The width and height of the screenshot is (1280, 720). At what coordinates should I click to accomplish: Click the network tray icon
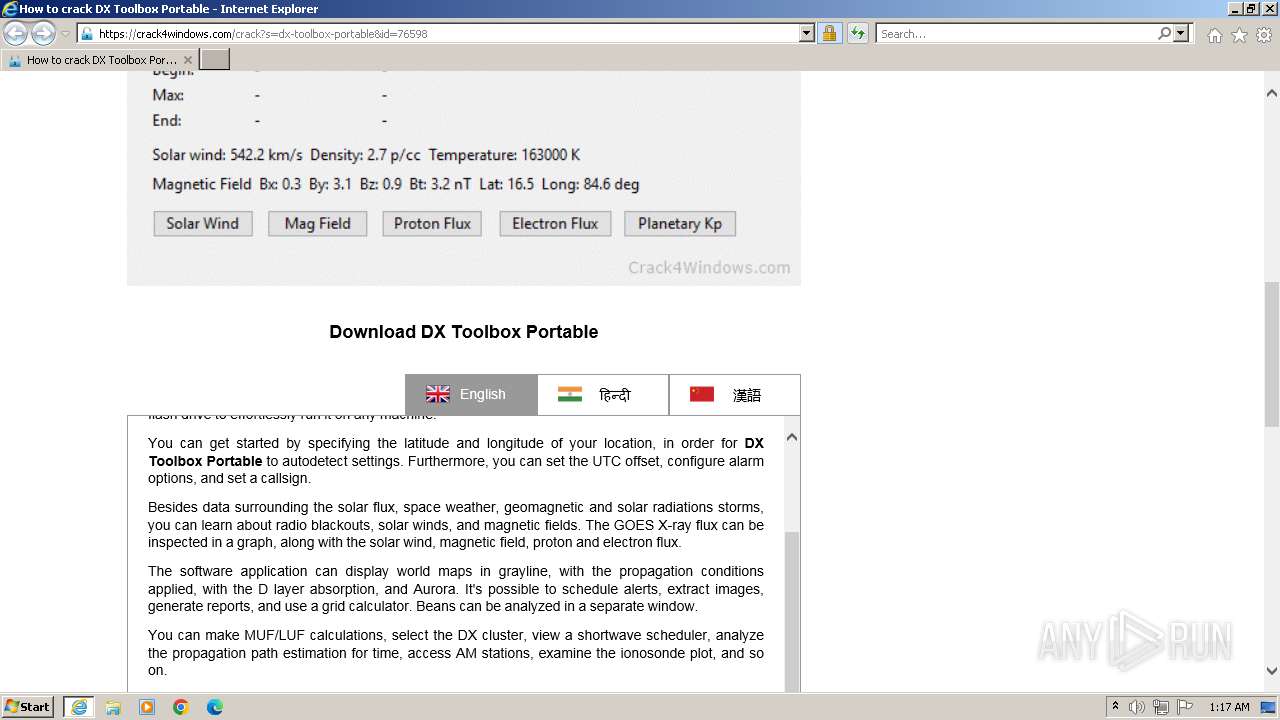pyautogui.click(x=1161, y=707)
